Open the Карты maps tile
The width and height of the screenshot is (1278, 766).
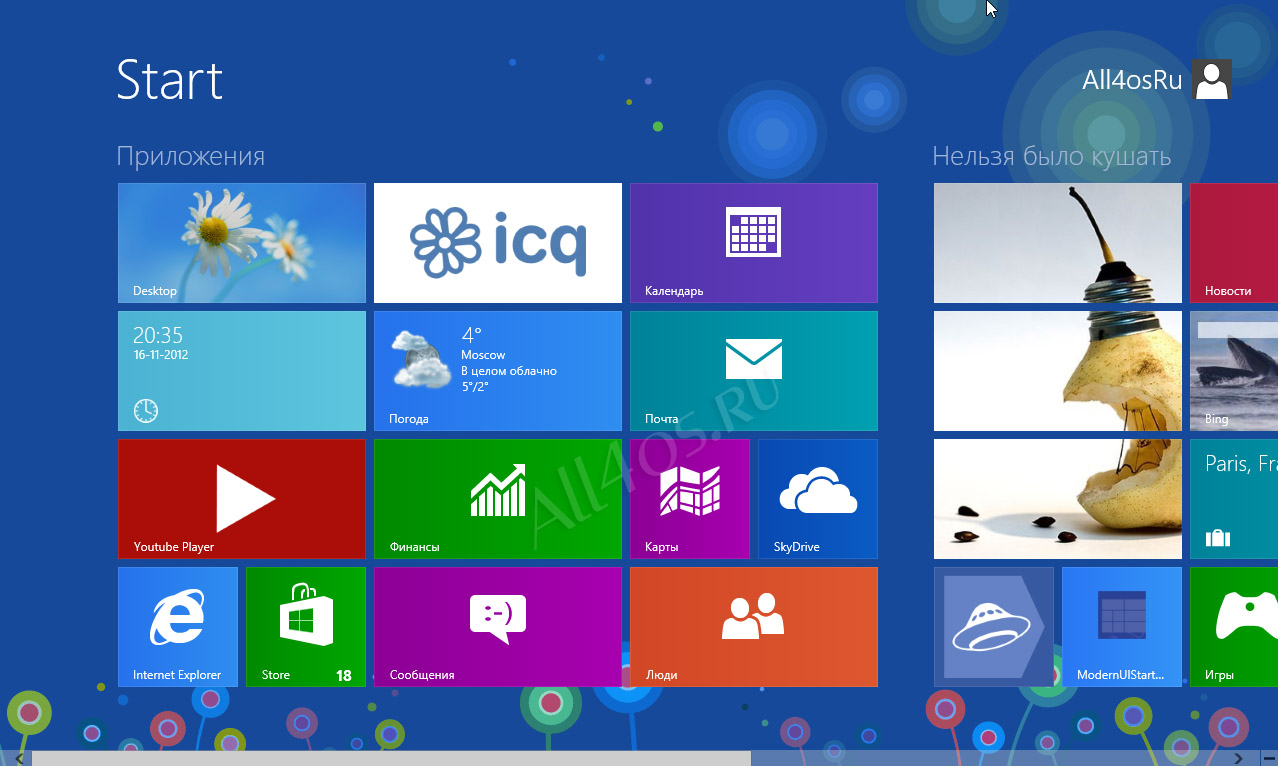690,499
